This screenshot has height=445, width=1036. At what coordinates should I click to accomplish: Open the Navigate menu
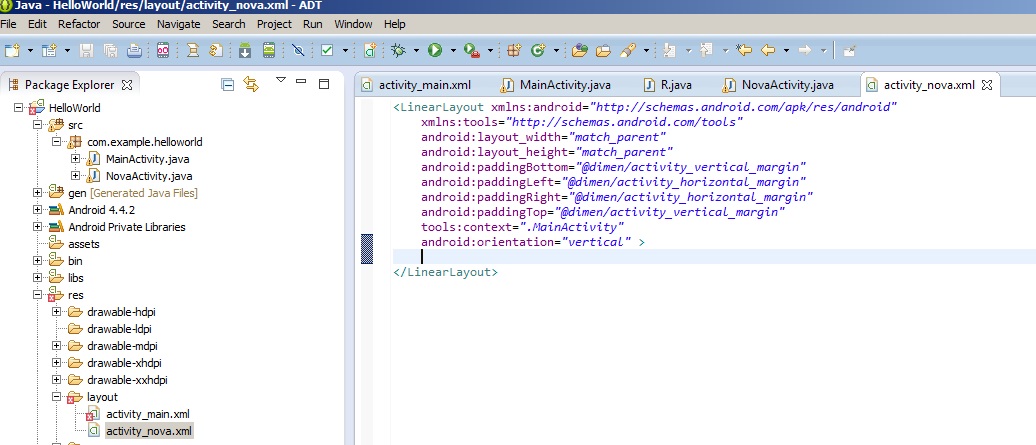(x=178, y=24)
